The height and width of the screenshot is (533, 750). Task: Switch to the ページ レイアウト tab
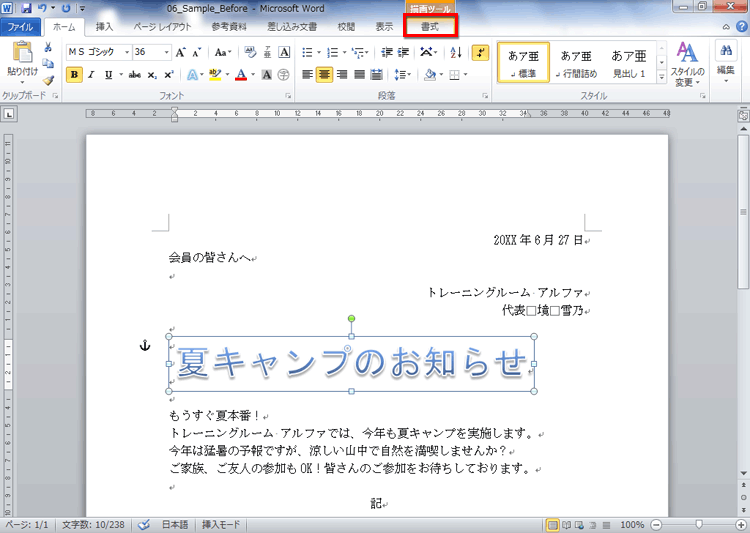(x=162, y=27)
